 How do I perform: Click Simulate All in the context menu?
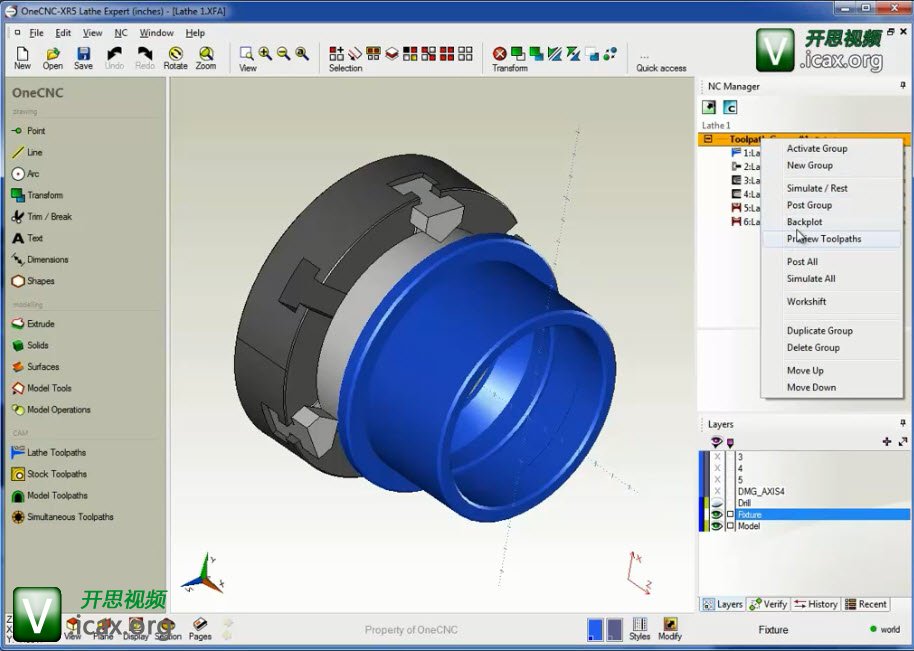810,279
